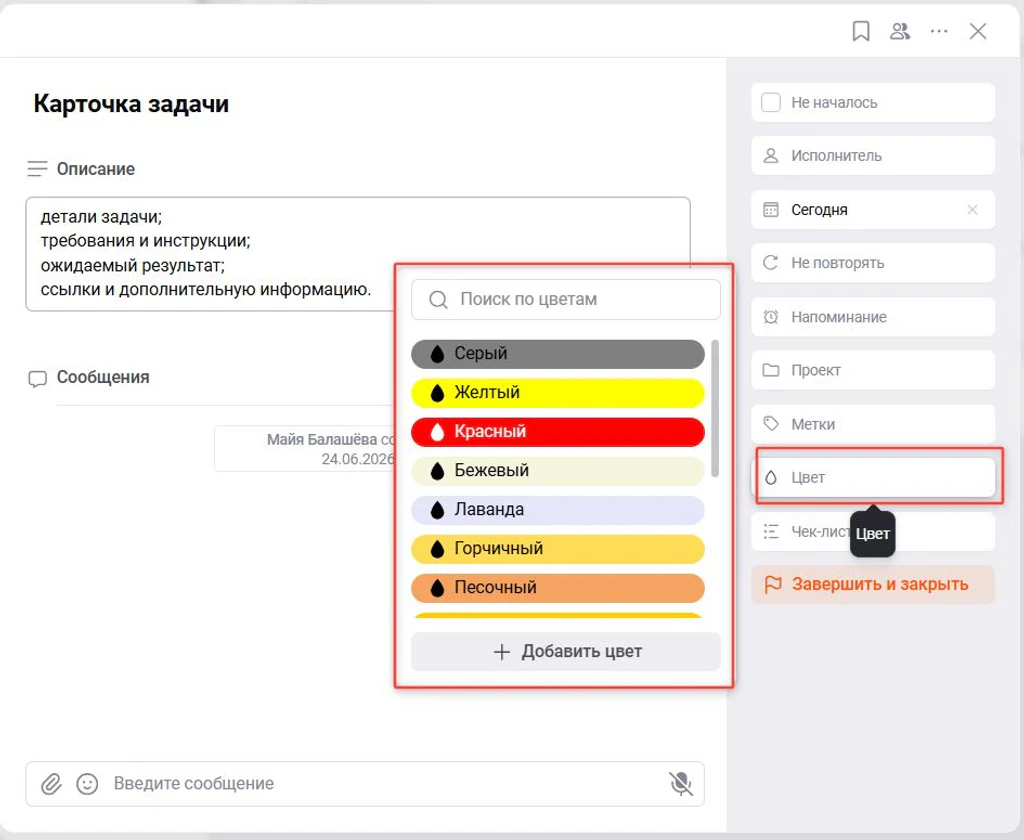1024x840 pixels.
Task: Select the Желтый color
Action: (x=558, y=393)
